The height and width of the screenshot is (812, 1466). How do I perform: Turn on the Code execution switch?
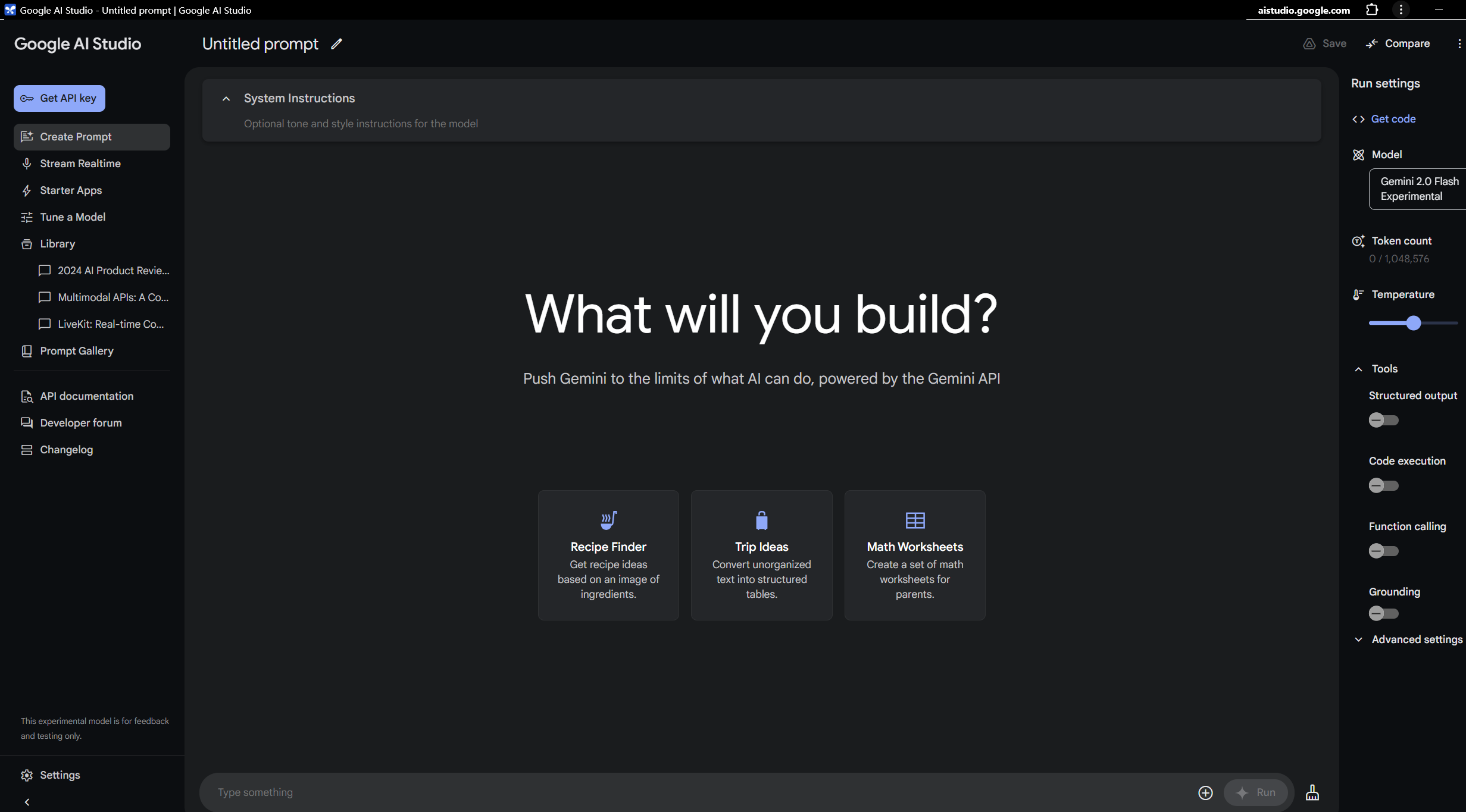(1383, 486)
